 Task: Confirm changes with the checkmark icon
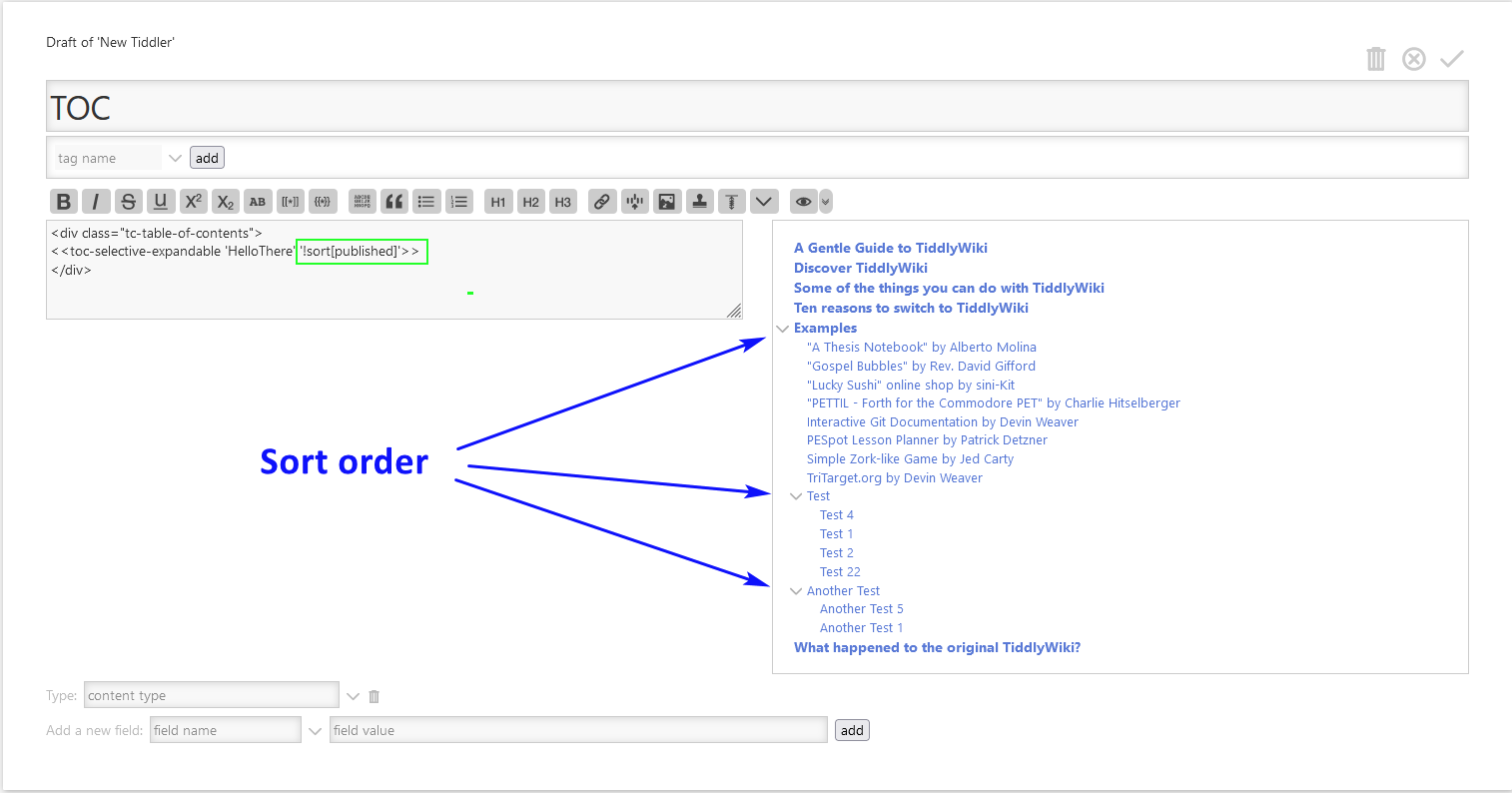[1452, 59]
